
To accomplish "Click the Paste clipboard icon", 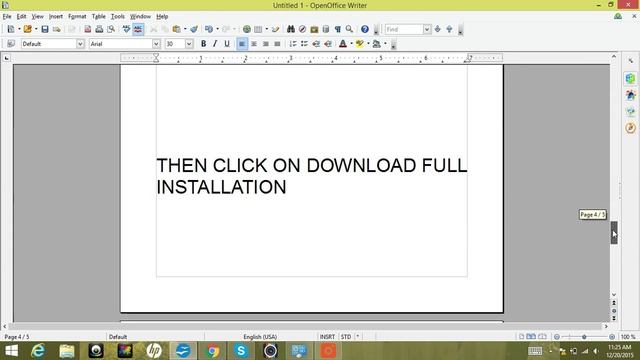I will 176,29.
